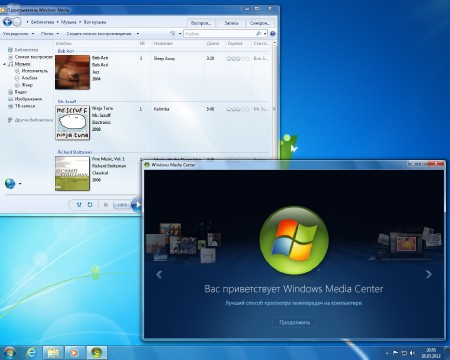Screen dimensions: 450x360
Task: Open ТВ-записи library
Action: coord(25,106)
